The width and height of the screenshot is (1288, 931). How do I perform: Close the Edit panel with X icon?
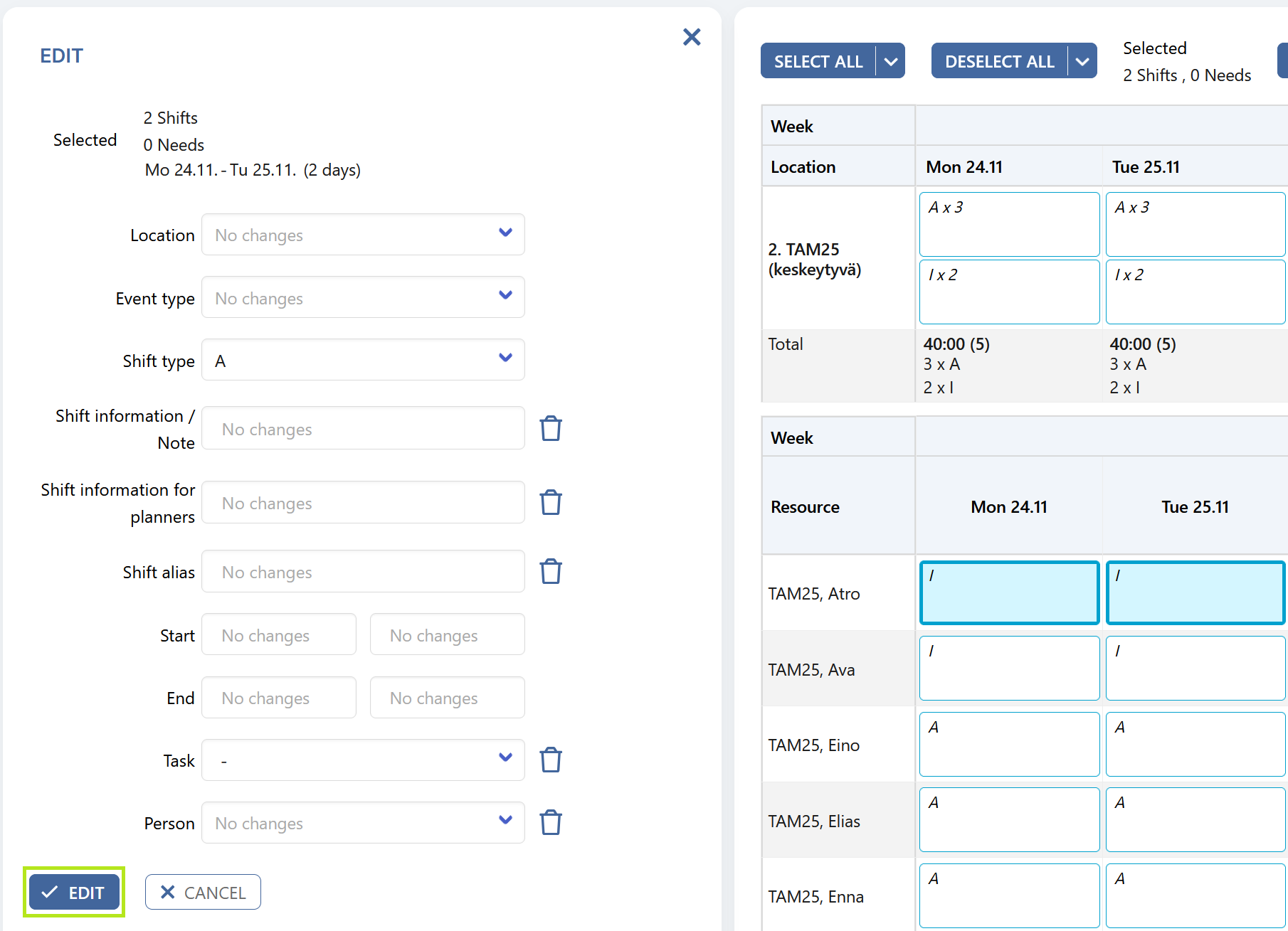[692, 37]
